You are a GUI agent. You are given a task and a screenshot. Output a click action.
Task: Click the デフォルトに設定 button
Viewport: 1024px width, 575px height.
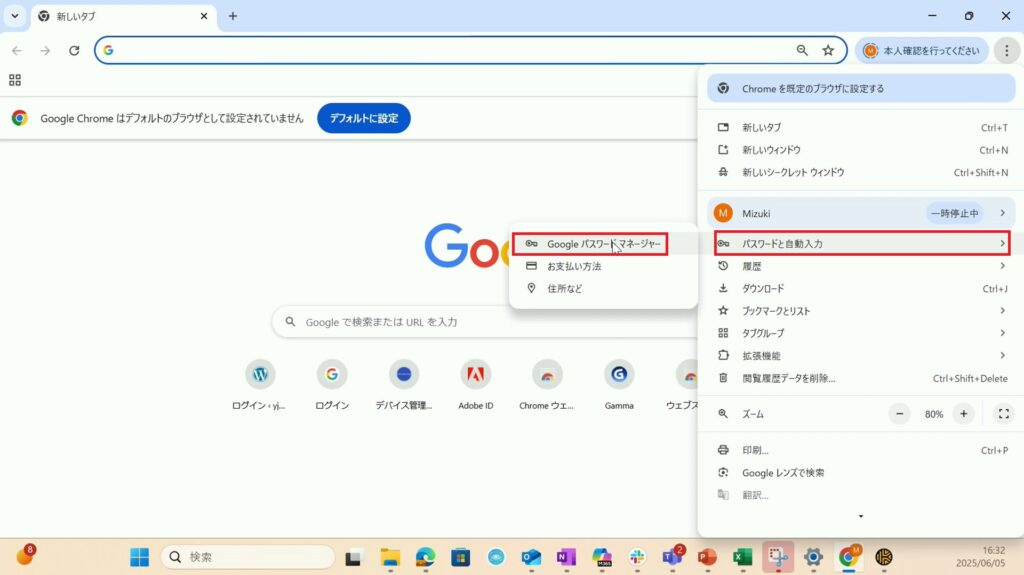point(364,118)
